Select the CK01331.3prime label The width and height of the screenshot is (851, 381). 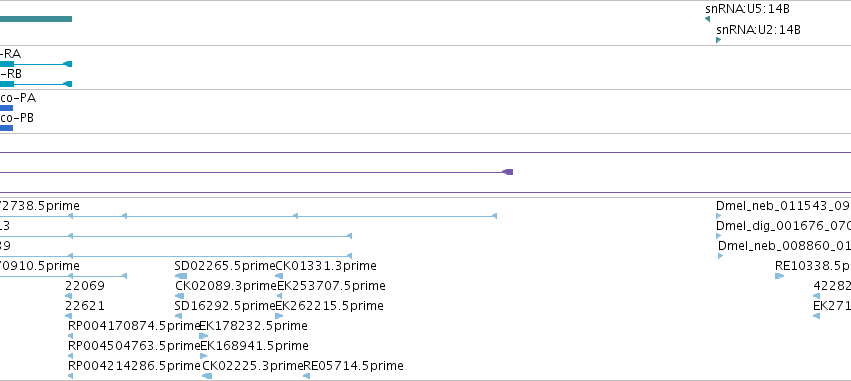click(326, 266)
